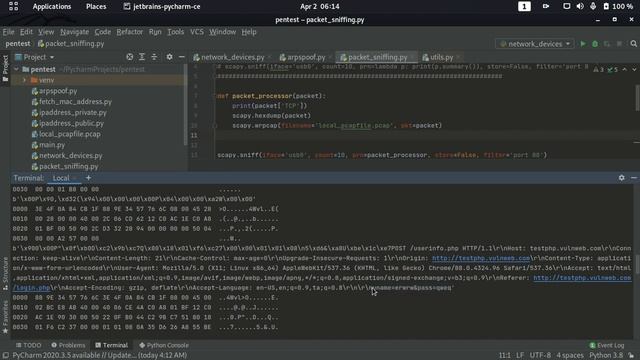
Task: Open the VCS menu
Action: (197, 31)
